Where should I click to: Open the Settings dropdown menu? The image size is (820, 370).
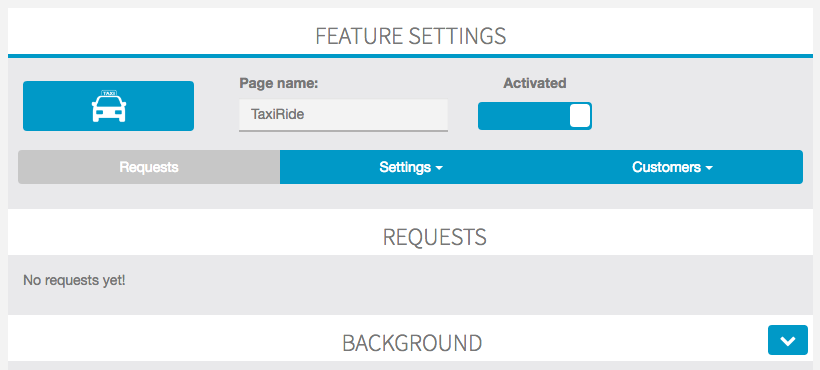(411, 167)
